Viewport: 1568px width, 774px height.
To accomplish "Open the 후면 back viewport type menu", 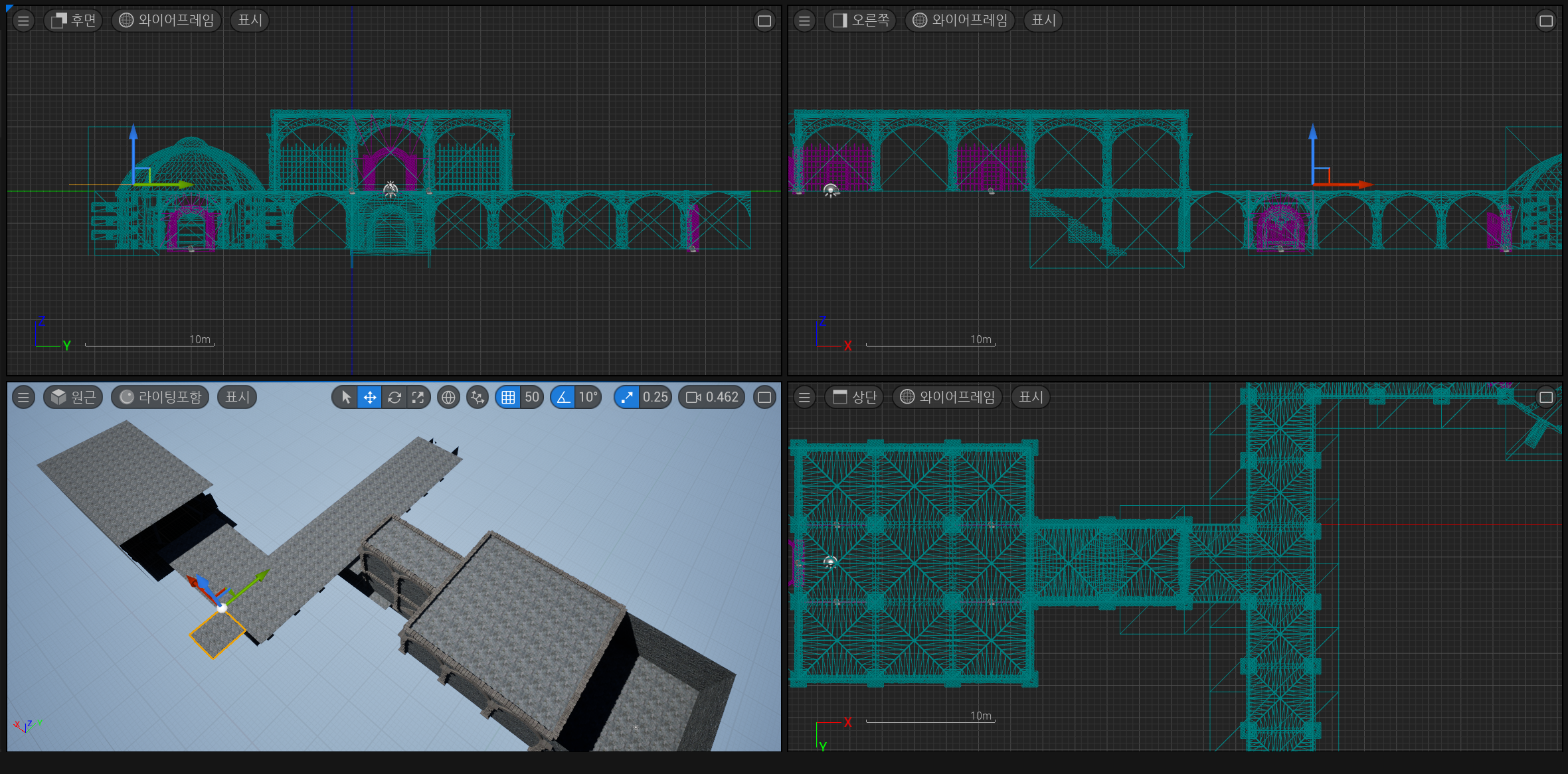I will pos(74,20).
